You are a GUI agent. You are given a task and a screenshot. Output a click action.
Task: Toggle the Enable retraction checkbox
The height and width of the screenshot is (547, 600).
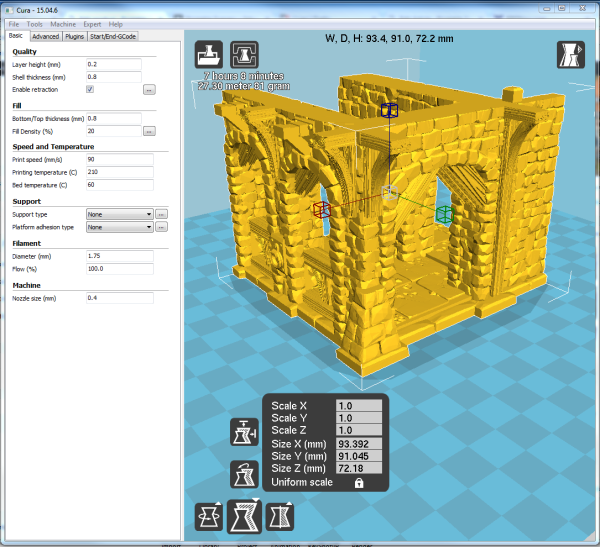click(x=90, y=89)
